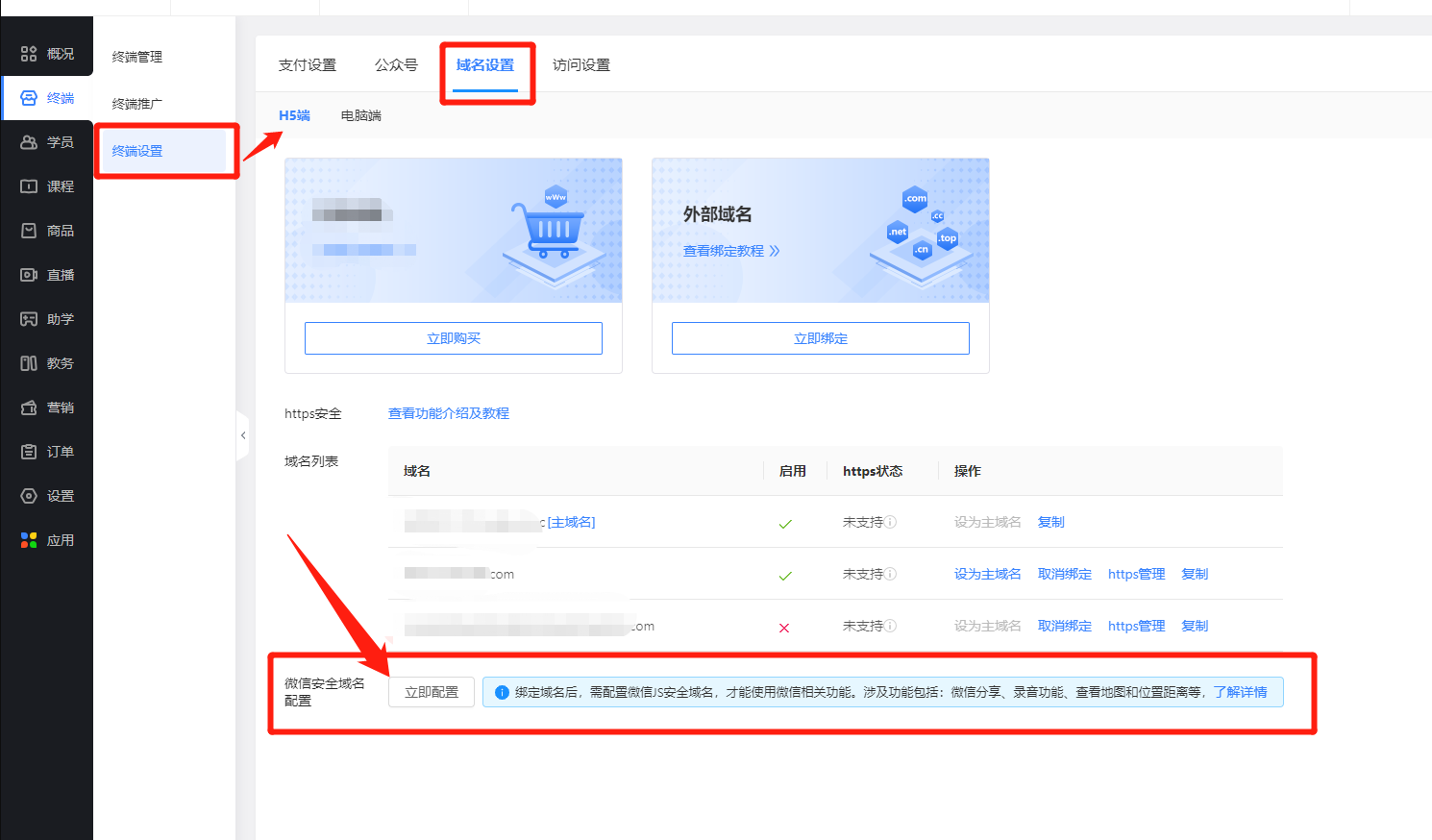
Task: Click info icon beside first 未支持 status
Action: point(891,522)
